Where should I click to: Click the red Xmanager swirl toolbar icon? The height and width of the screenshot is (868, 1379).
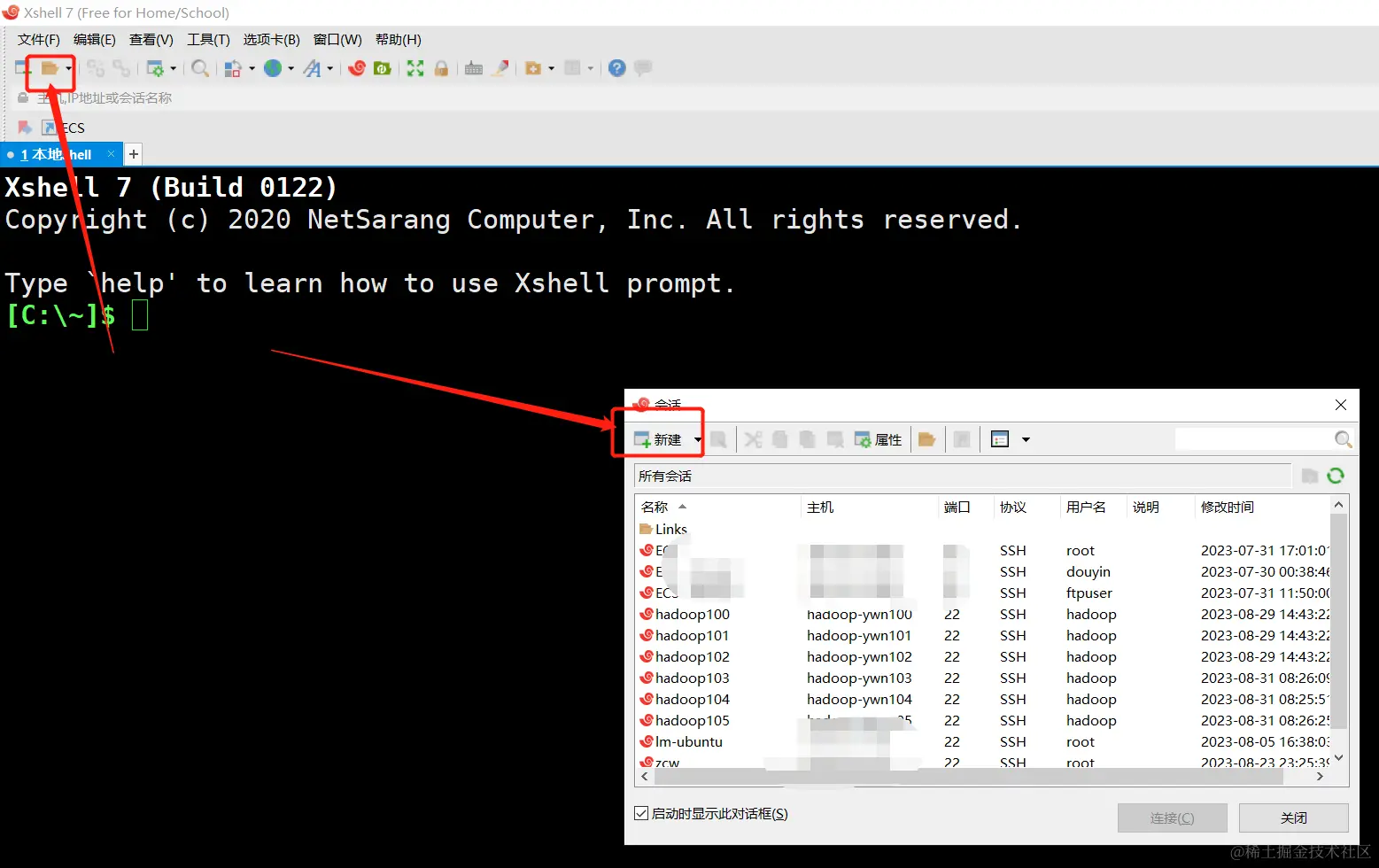pyautogui.click(x=357, y=68)
